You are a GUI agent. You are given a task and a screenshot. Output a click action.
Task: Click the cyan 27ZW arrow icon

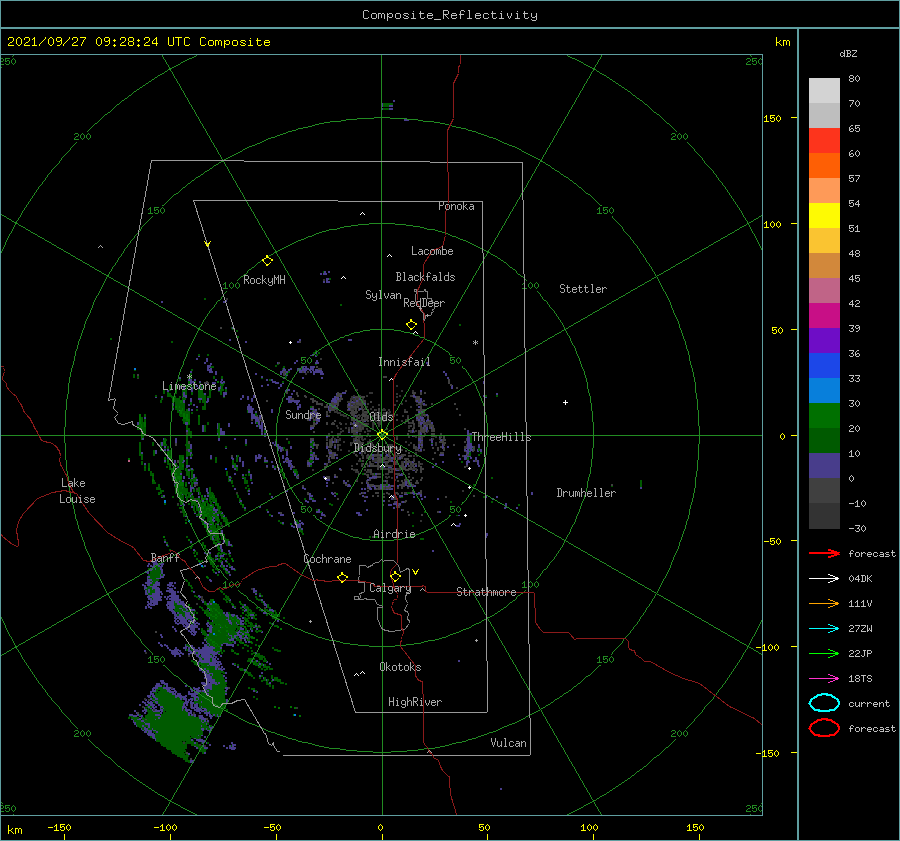click(824, 629)
